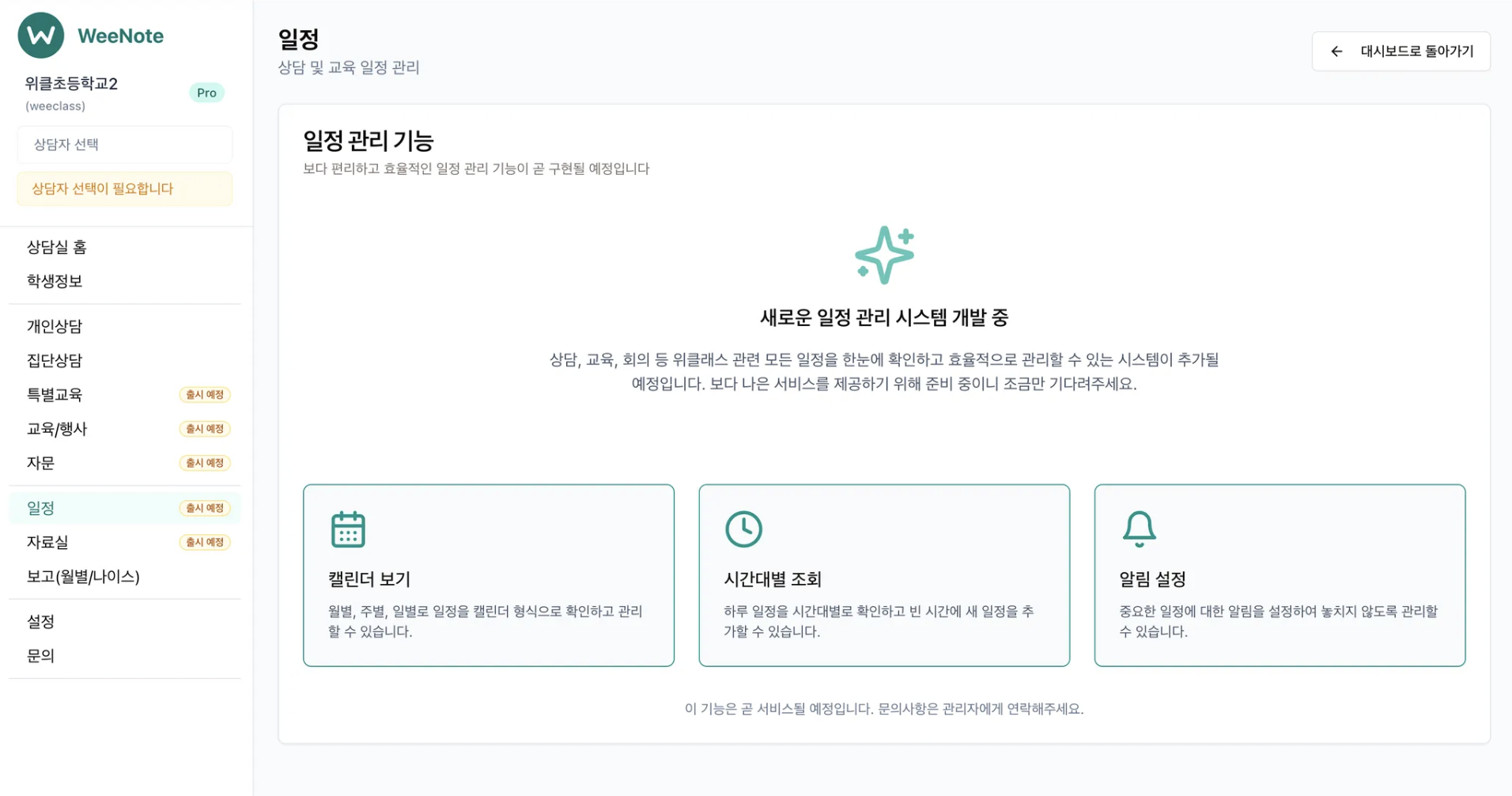Image resolution: width=1512 pixels, height=796 pixels.
Task: Switch to the 학생정보 section
Action: pos(55,281)
